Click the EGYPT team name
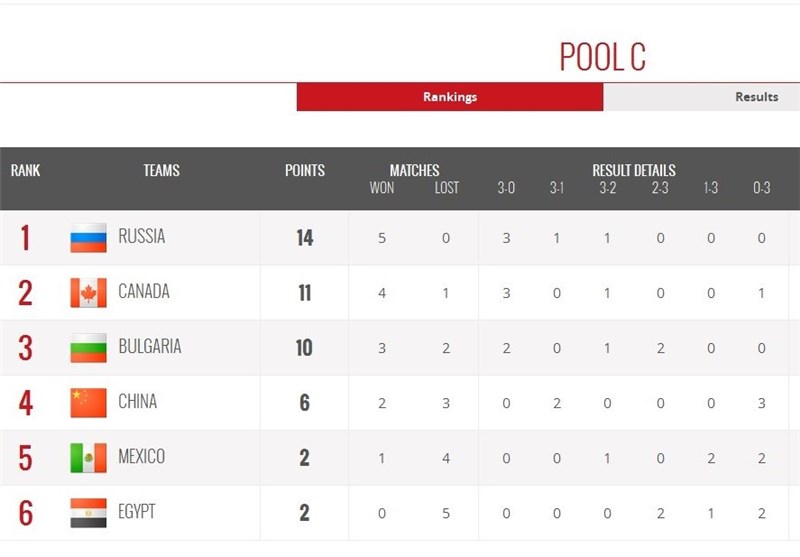 (137, 512)
